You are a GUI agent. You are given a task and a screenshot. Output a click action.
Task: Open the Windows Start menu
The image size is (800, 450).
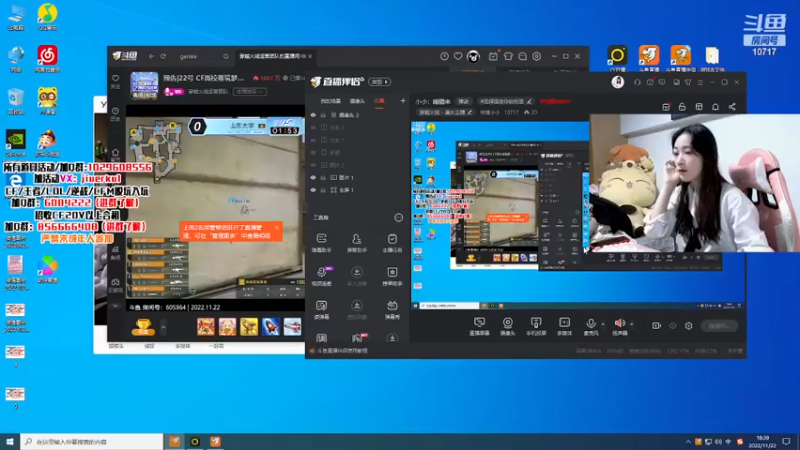(x=10, y=441)
